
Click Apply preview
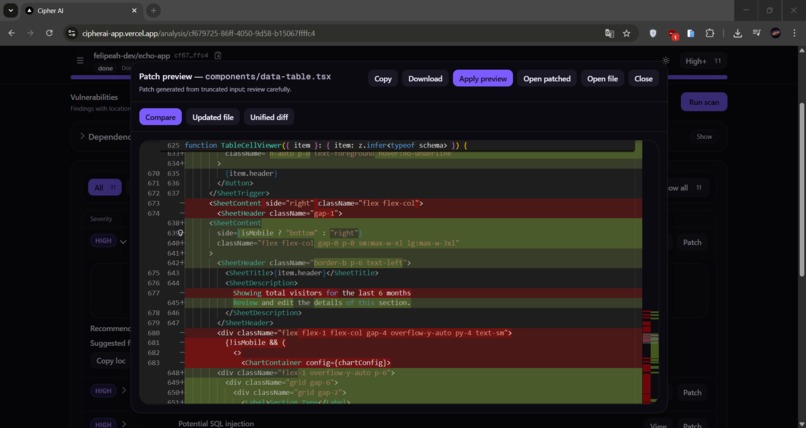point(483,79)
